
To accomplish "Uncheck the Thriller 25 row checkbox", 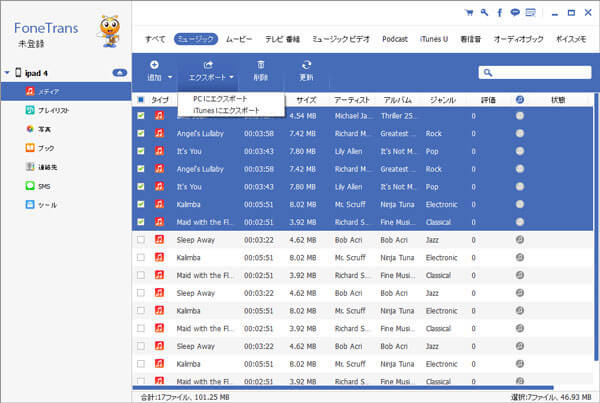I will pyautogui.click(x=141, y=115).
